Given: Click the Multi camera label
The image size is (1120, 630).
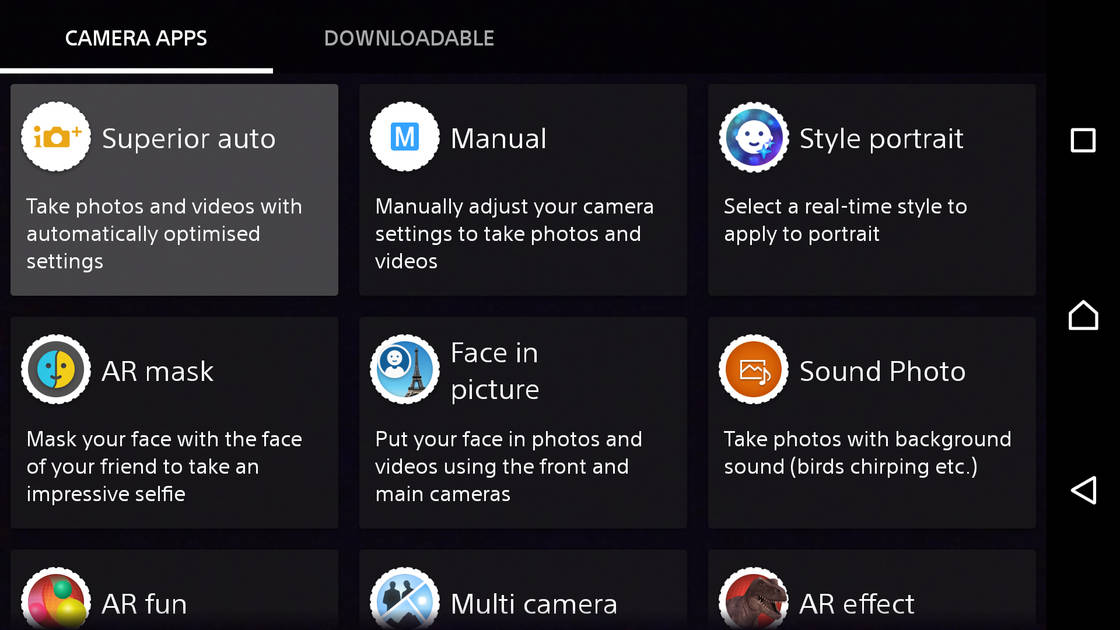Looking at the screenshot, I should coord(534,604).
